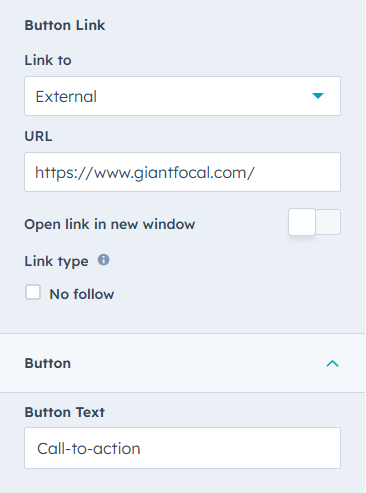The height and width of the screenshot is (493, 366).
Task: Click the Link to label
Action: click(48, 60)
